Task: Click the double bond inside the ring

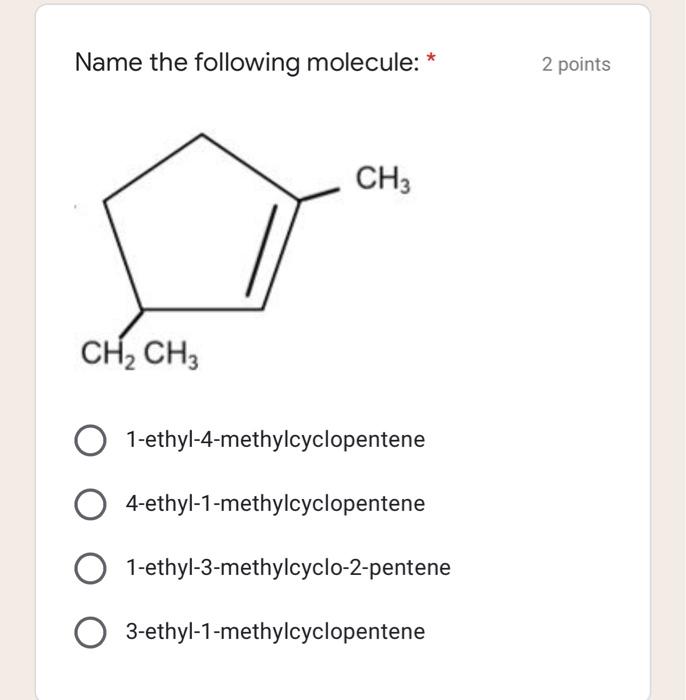Action: 262,250
